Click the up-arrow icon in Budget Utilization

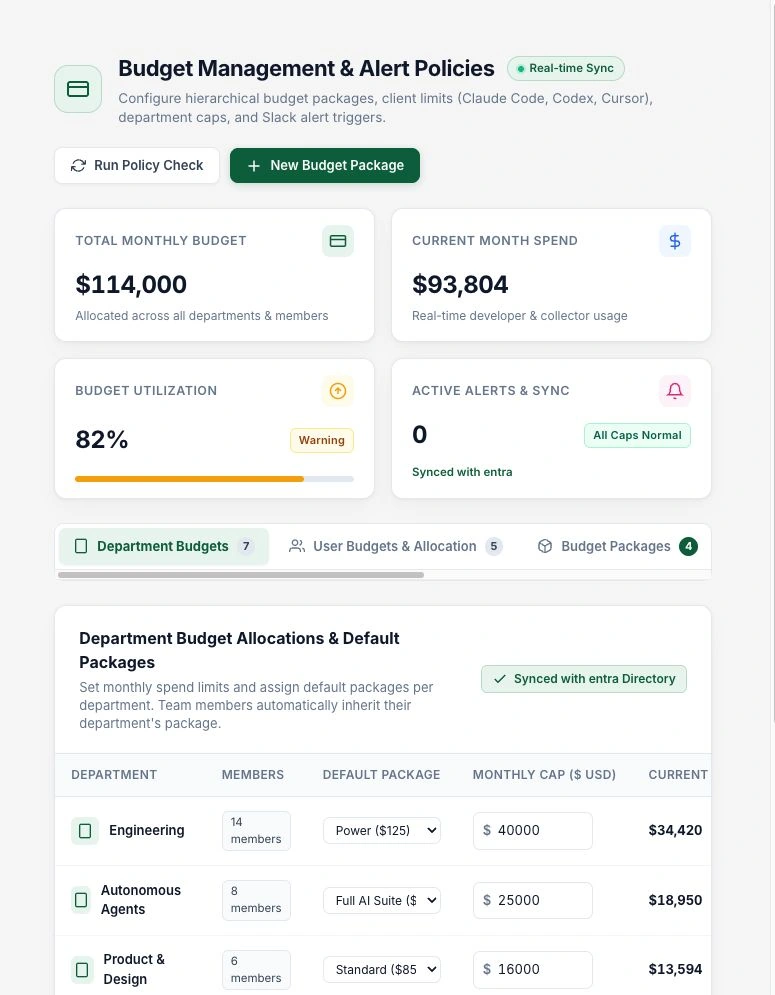(338, 391)
